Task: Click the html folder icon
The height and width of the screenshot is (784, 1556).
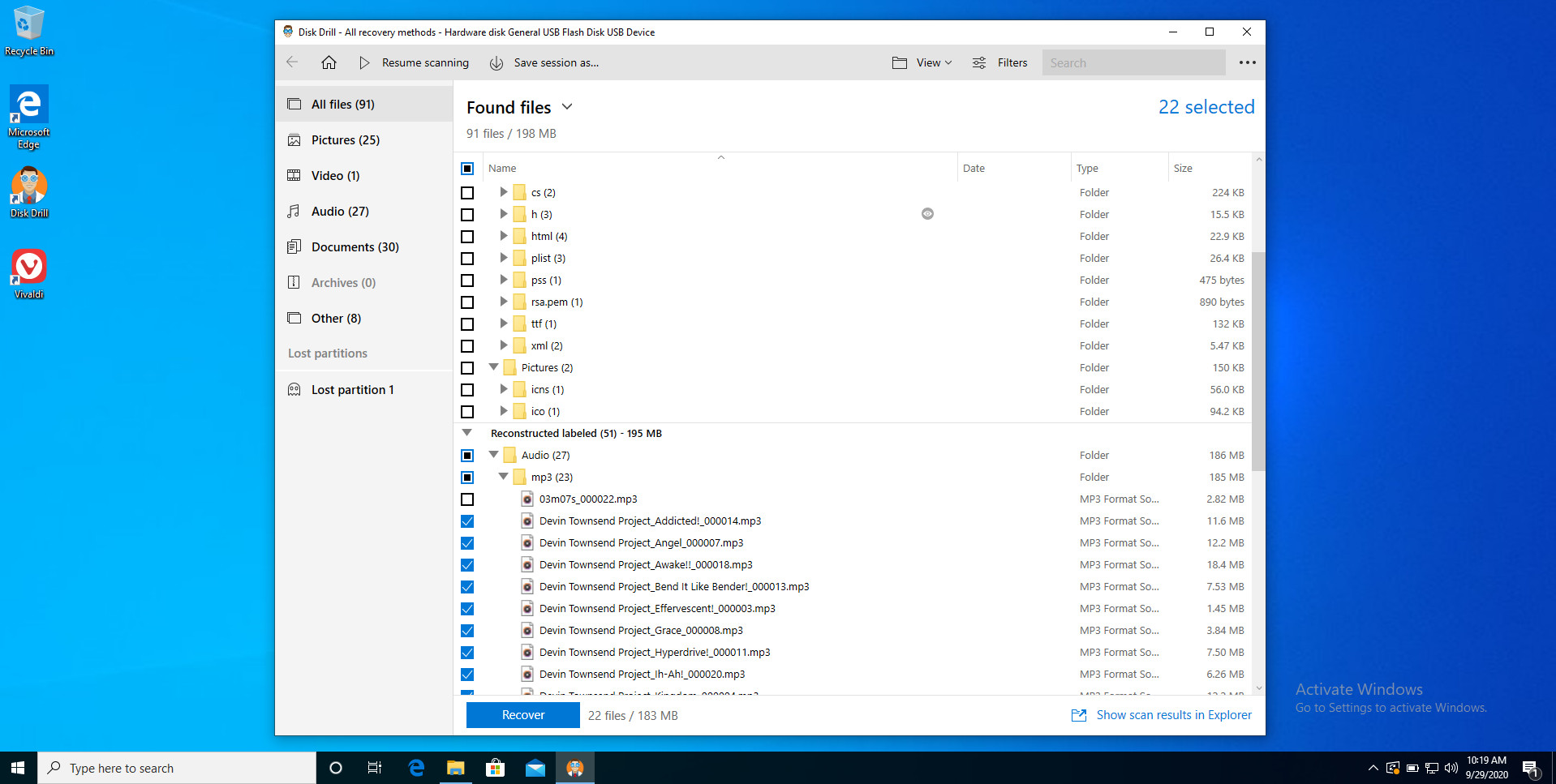Action: click(519, 237)
